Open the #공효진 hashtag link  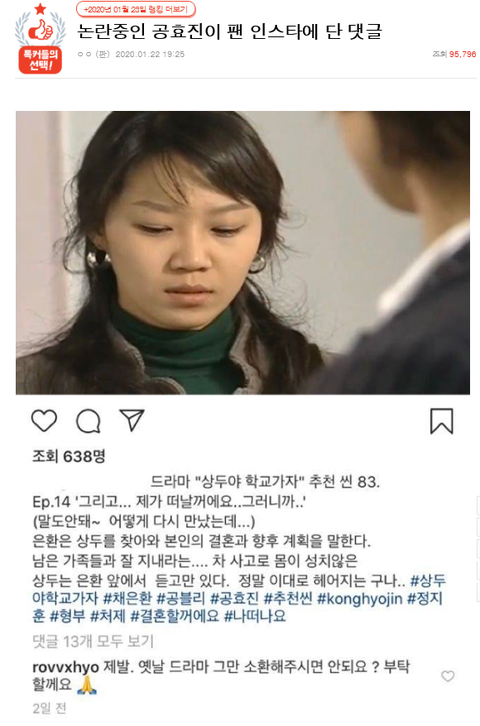[x=234, y=599]
